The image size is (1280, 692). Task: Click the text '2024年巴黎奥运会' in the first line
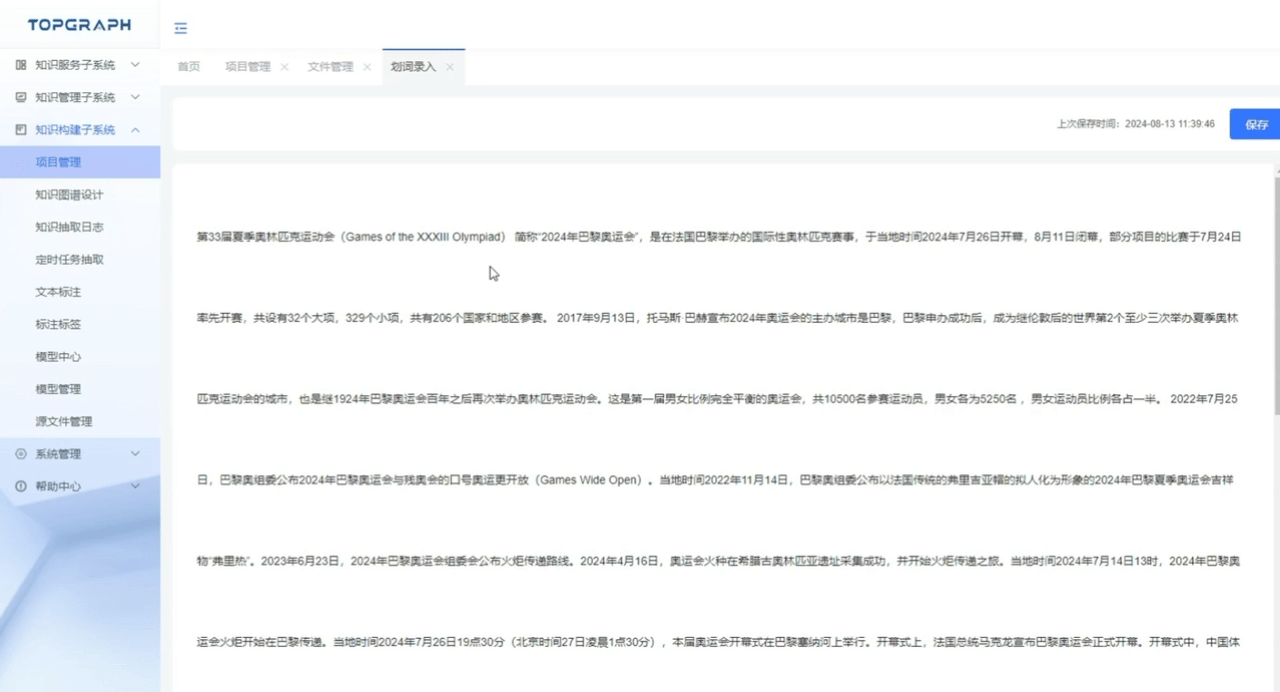[589, 238]
